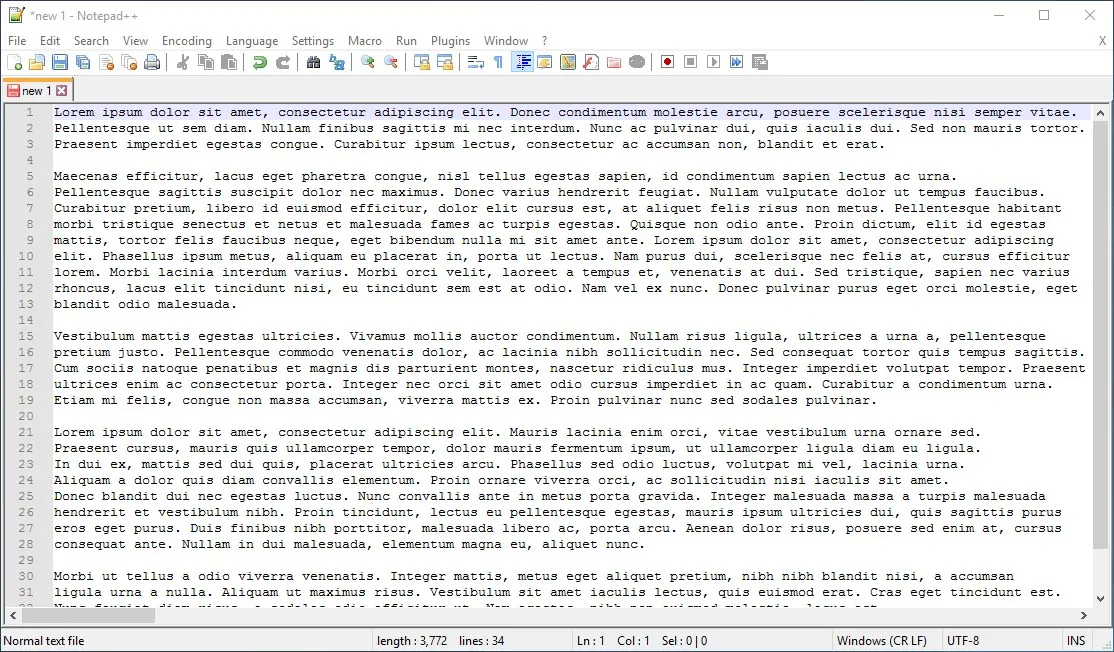Image resolution: width=1114 pixels, height=652 pixels.
Task: Click "Windows (CR LF)" in status bar
Action: click(x=881, y=641)
